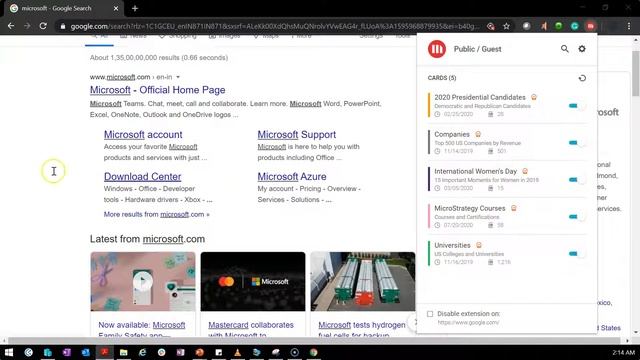The image size is (640, 360).
Task: Toggle the Universities card switch
Action: (x=576, y=253)
